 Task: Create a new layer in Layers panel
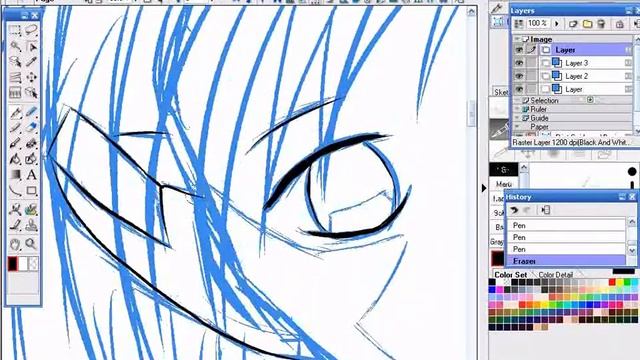tap(573, 24)
